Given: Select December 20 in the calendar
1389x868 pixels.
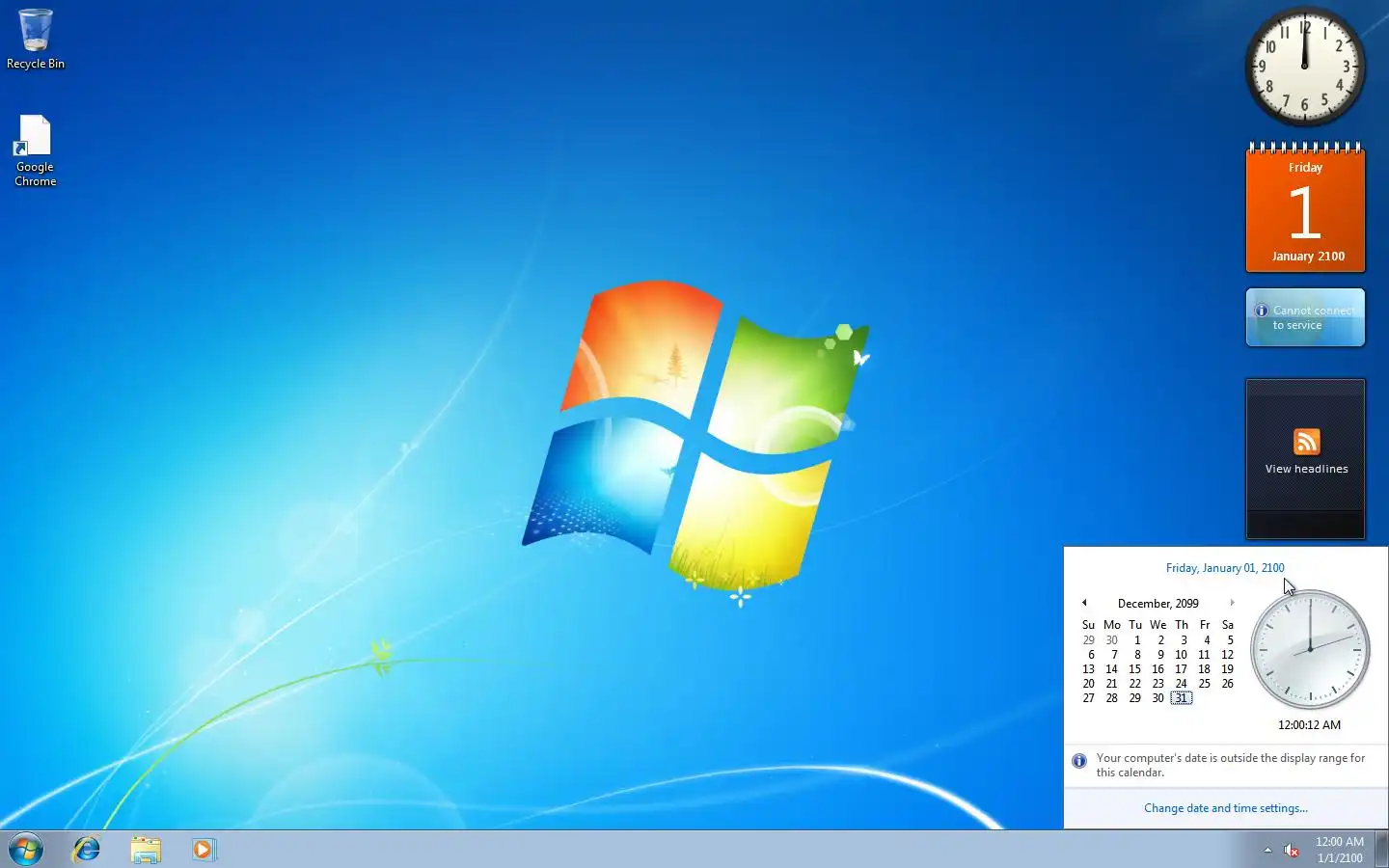Looking at the screenshot, I should [x=1088, y=684].
